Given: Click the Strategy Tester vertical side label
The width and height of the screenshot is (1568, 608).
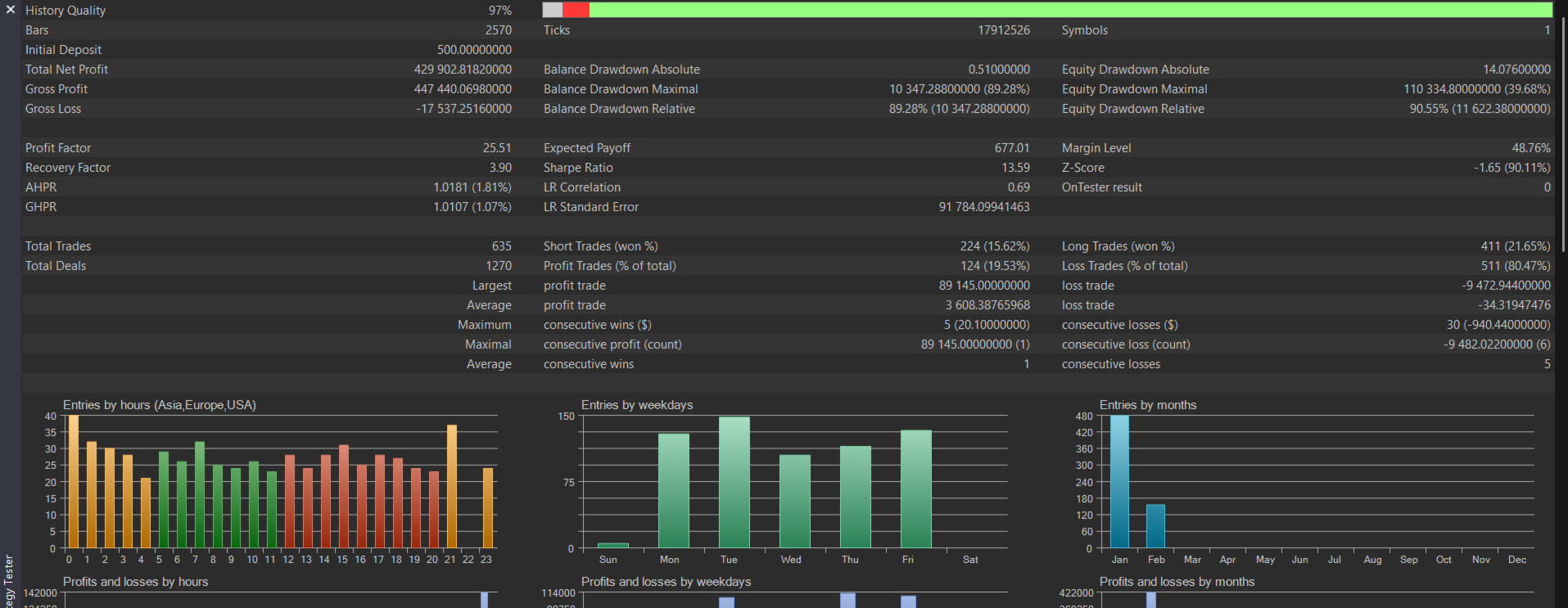Looking at the screenshot, I should point(9,581).
